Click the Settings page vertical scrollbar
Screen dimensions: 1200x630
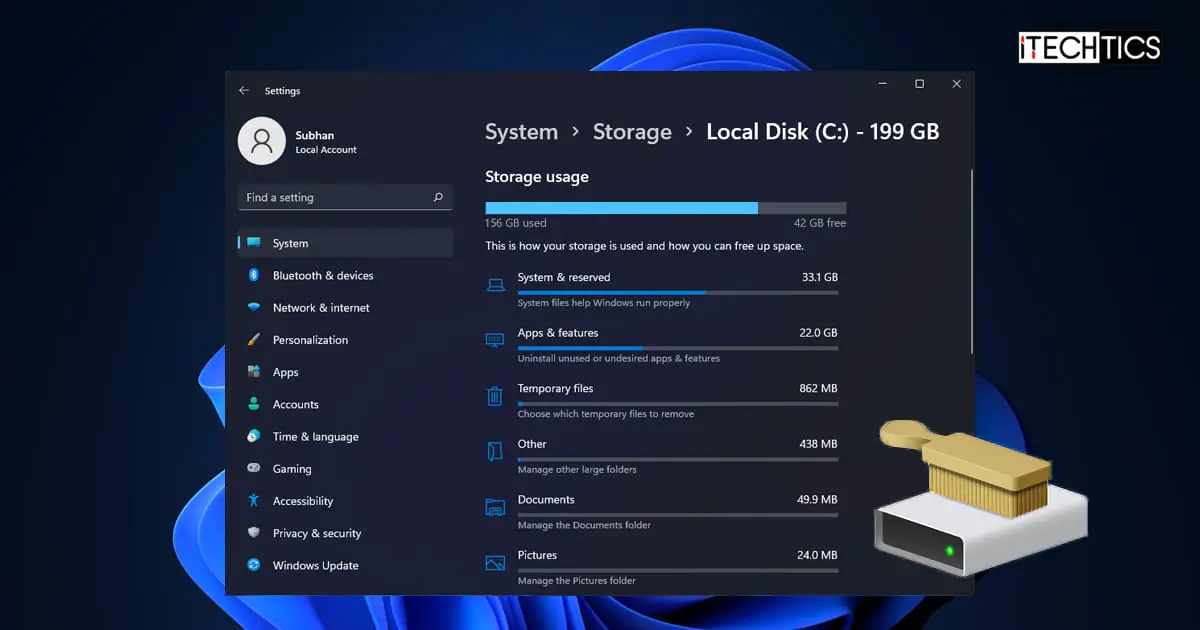(x=971, y=262)
